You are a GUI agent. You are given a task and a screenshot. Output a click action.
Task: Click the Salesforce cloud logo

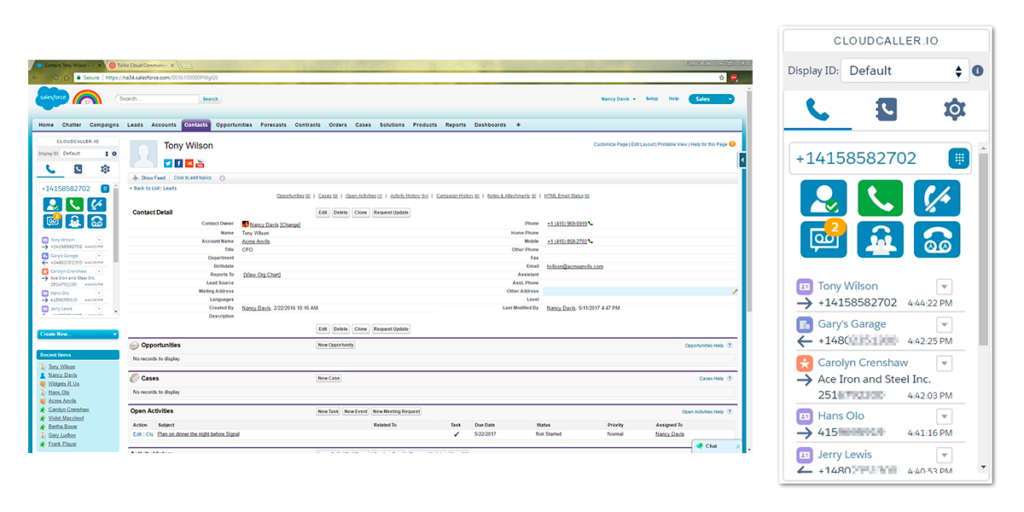(x=51, y=99)
